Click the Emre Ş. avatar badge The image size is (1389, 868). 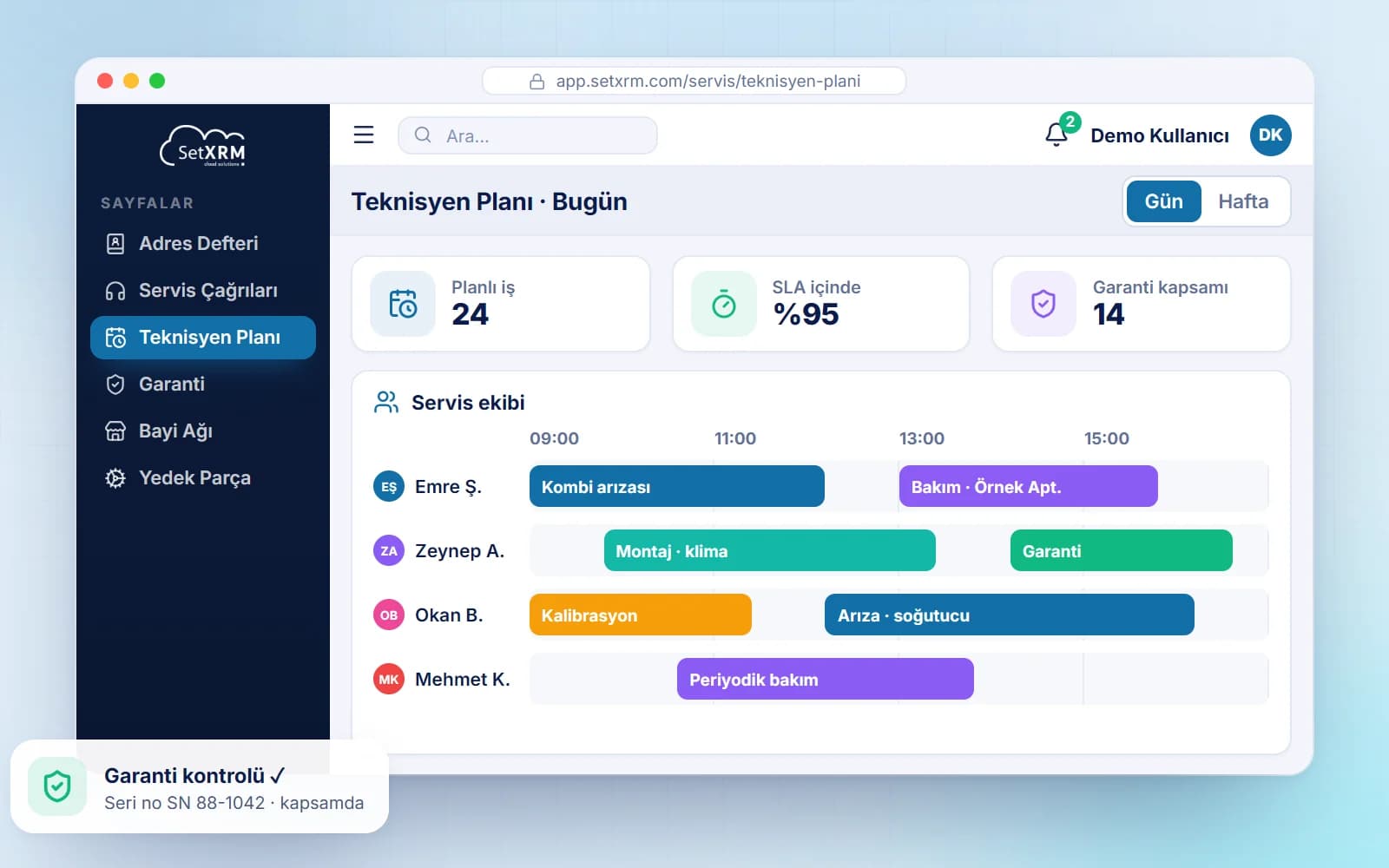pos(389,487)
